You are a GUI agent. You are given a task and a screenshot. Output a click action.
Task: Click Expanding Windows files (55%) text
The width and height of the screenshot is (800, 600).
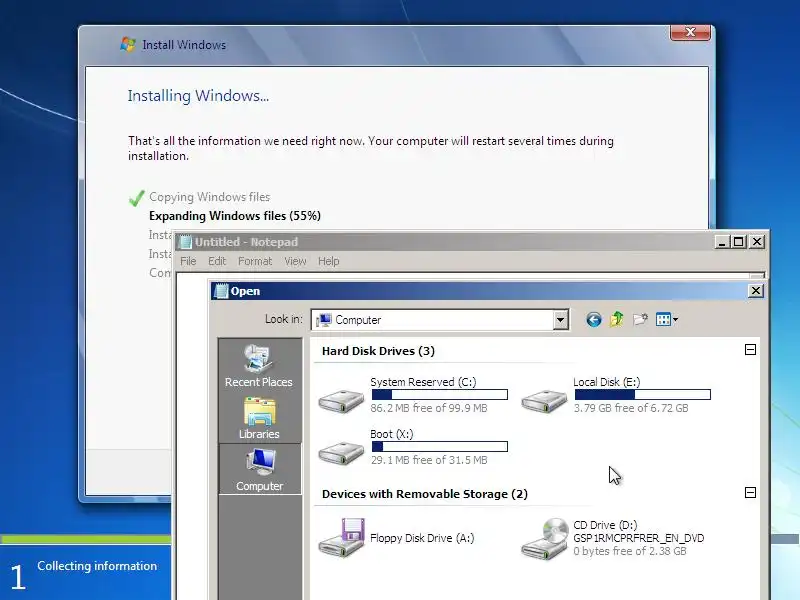[x=235, y=216]
